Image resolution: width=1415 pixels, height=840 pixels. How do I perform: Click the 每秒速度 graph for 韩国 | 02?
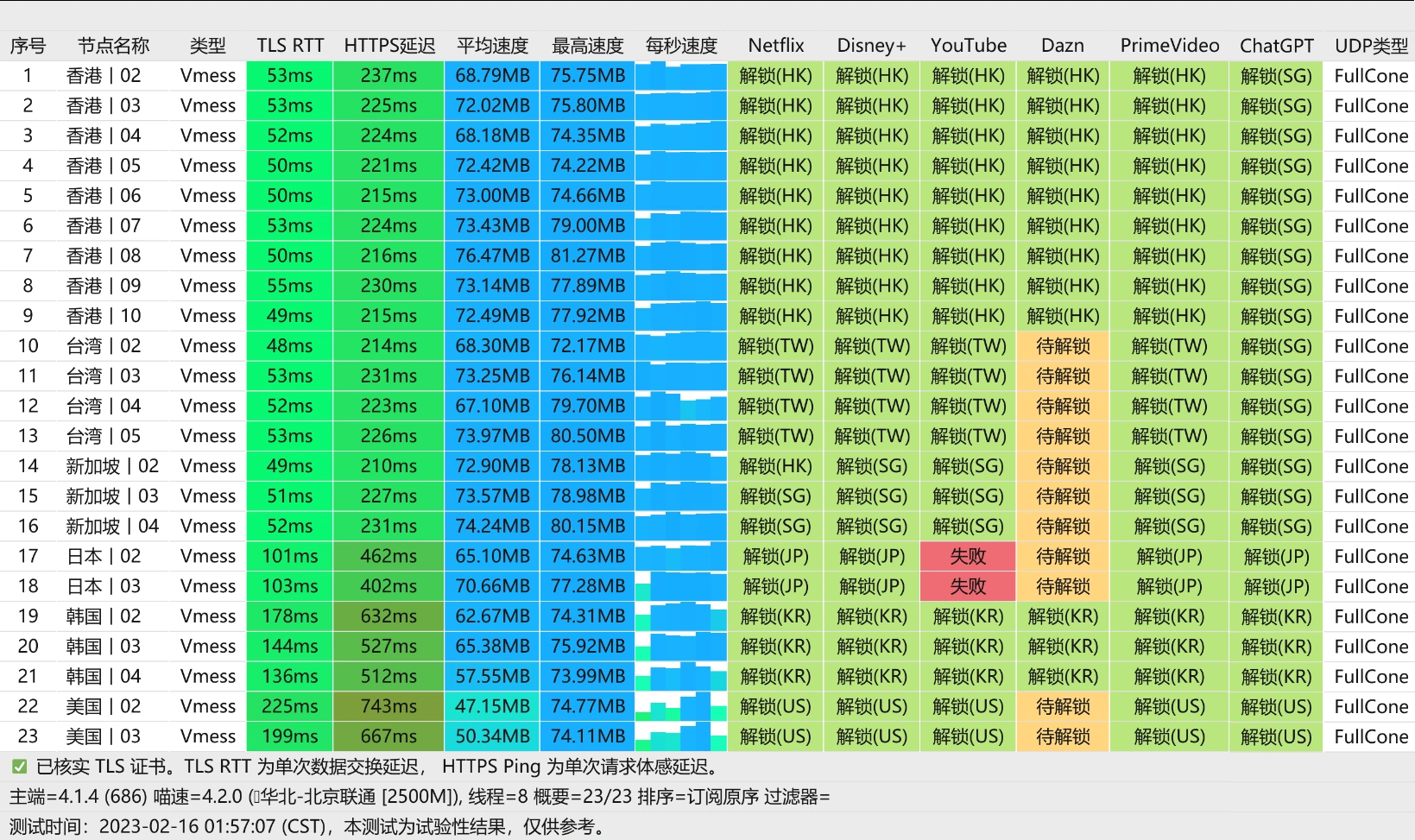[x=681, y=616]
